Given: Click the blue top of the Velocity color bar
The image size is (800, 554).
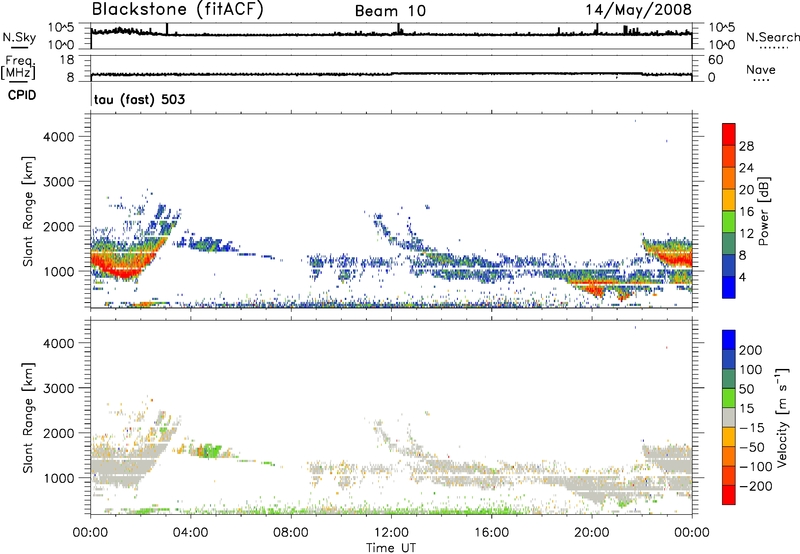Looking at the screenshot, I should pos(729,340).
